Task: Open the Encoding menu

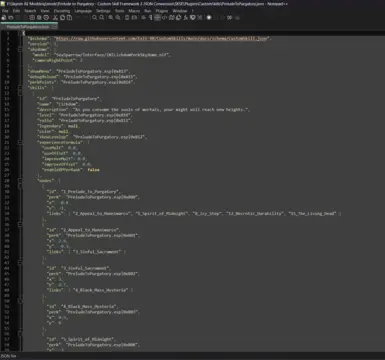Action: 62,11
